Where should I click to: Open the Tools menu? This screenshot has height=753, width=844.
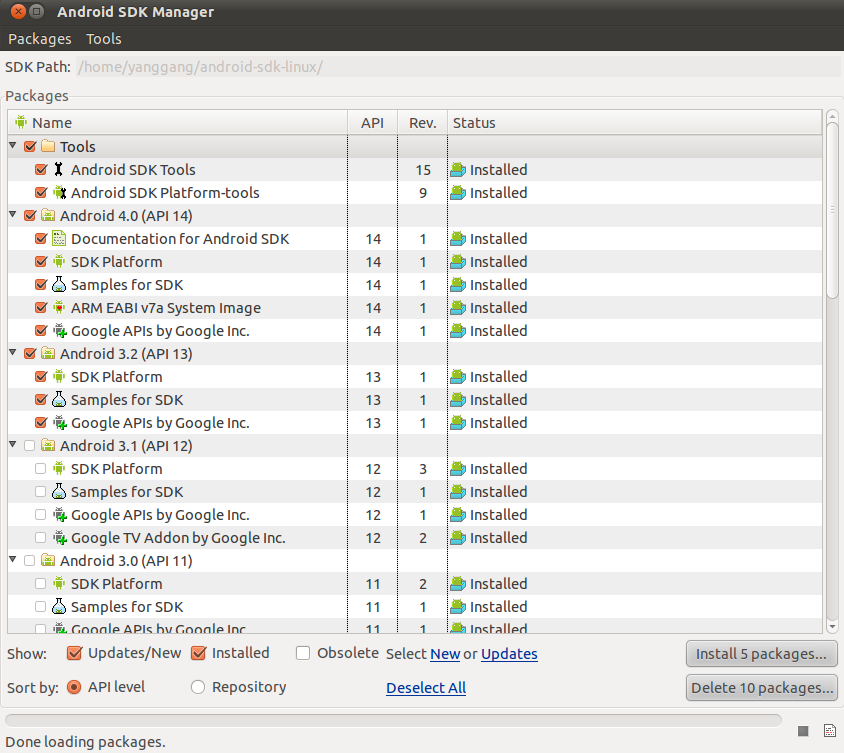coord(104,39)
